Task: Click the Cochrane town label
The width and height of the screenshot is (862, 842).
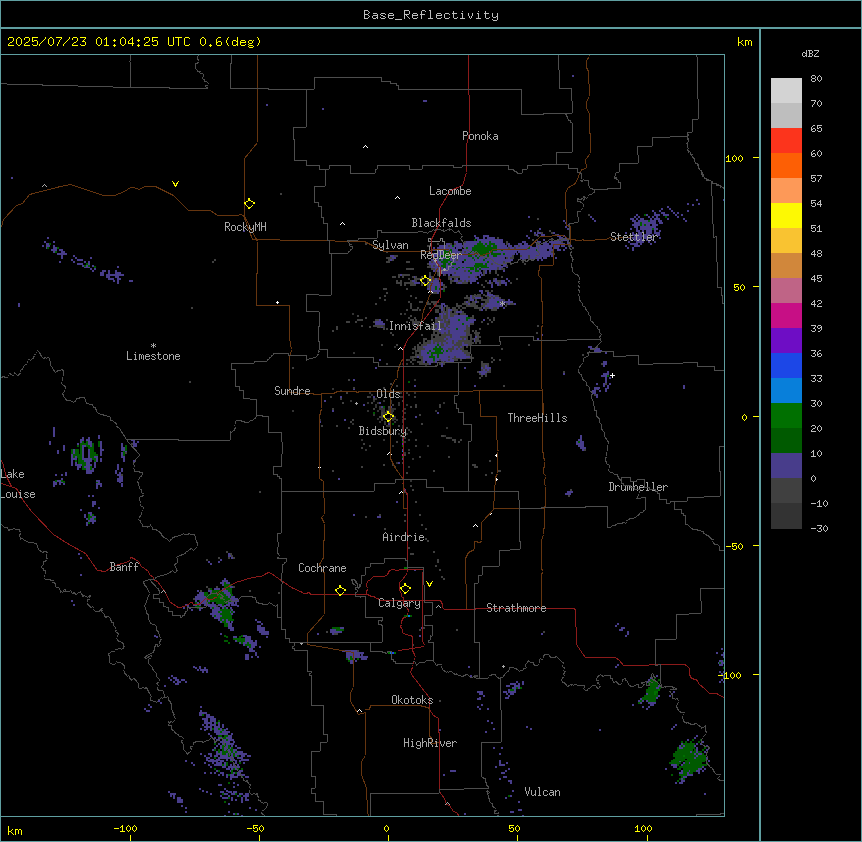Action: click(x=322, y=568)
